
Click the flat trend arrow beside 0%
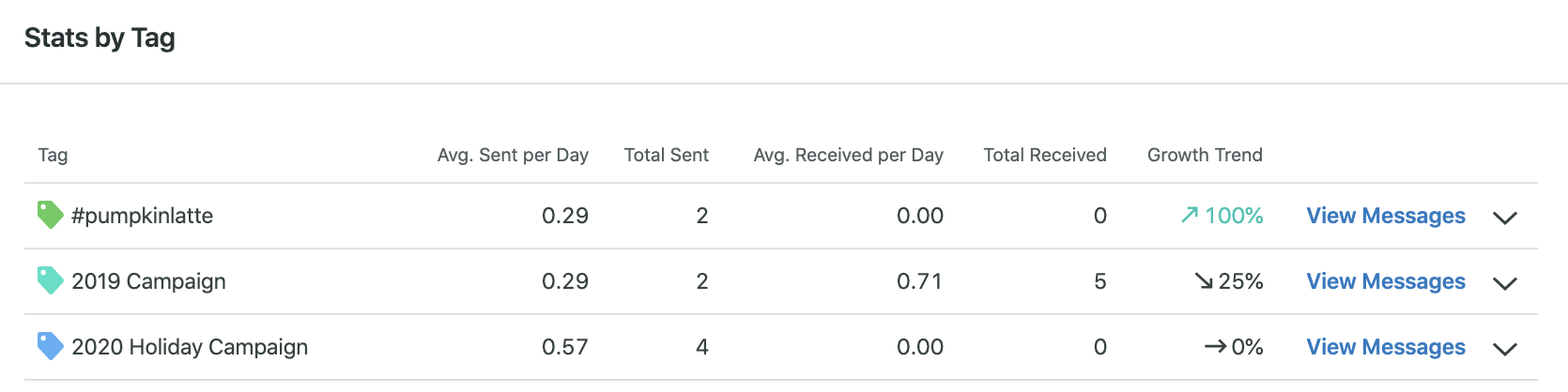[x=1215, y=347]
